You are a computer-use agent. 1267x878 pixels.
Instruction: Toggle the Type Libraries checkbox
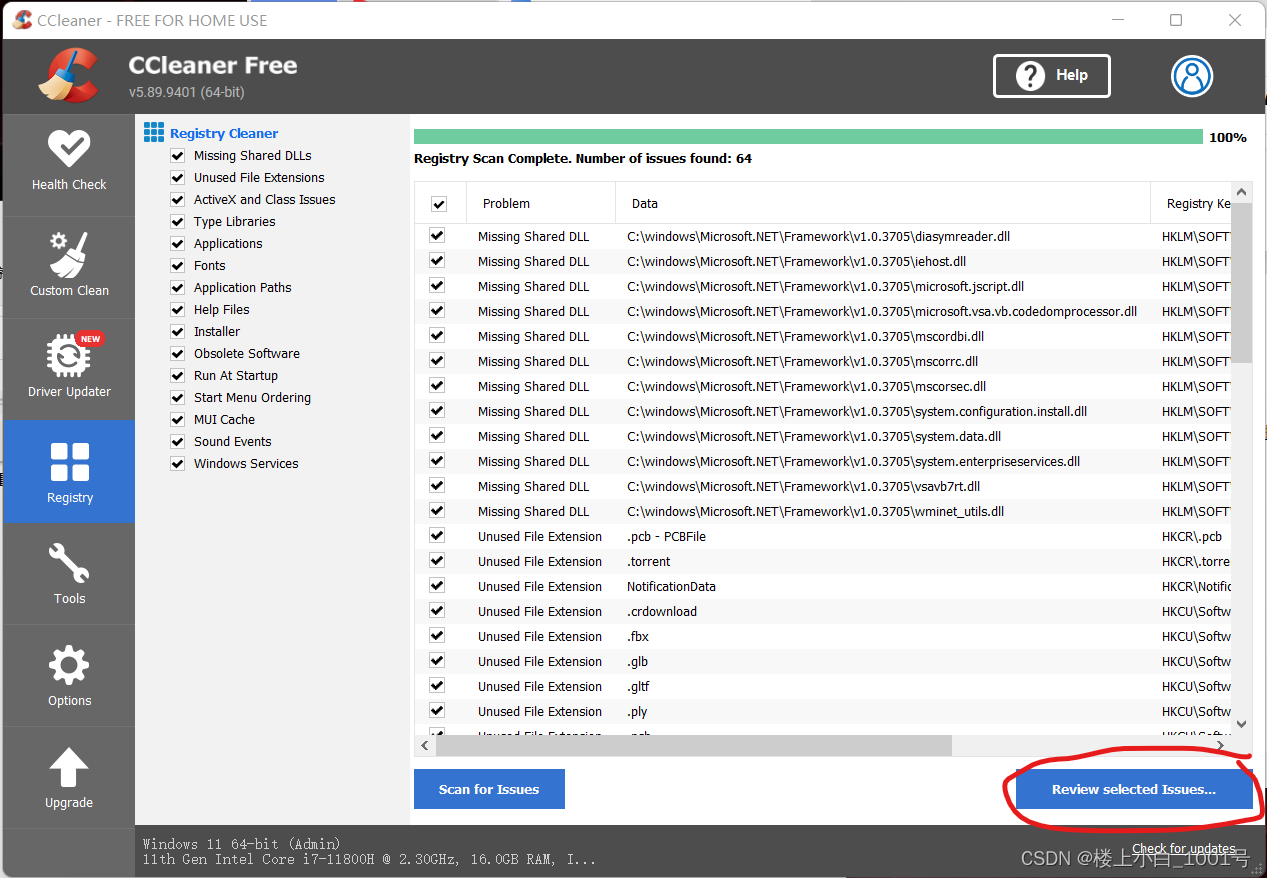tap(178, 222)
